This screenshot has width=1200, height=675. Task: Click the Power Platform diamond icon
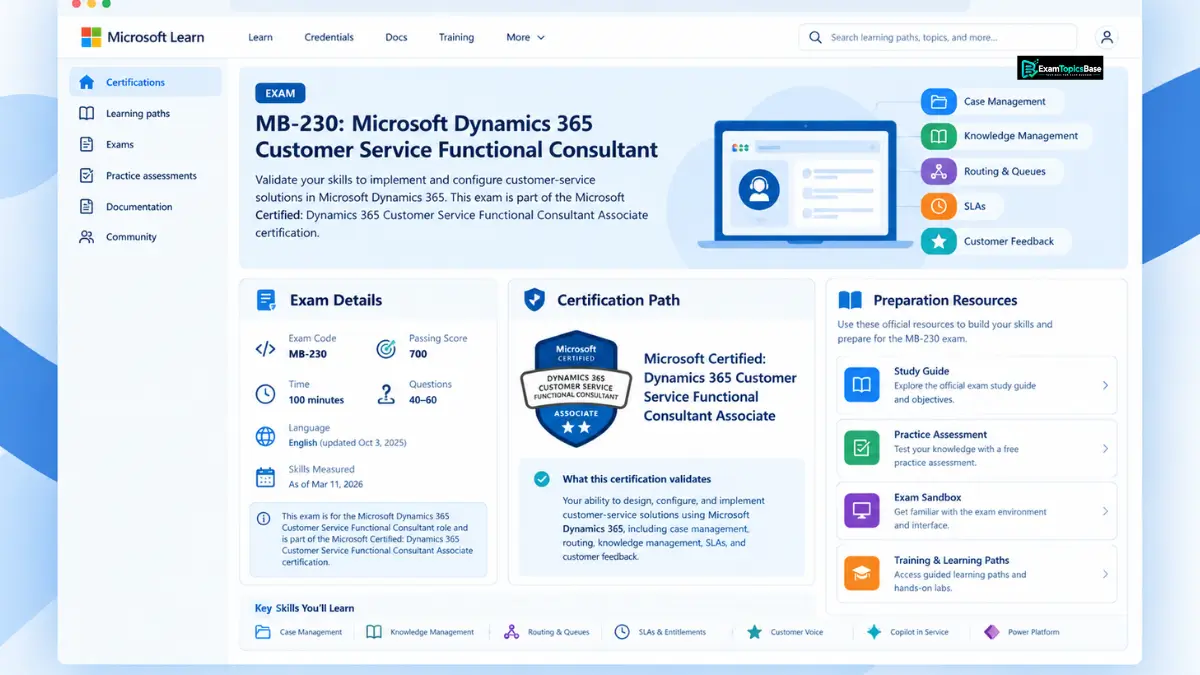pyautogui.click(x=992, y=632)
